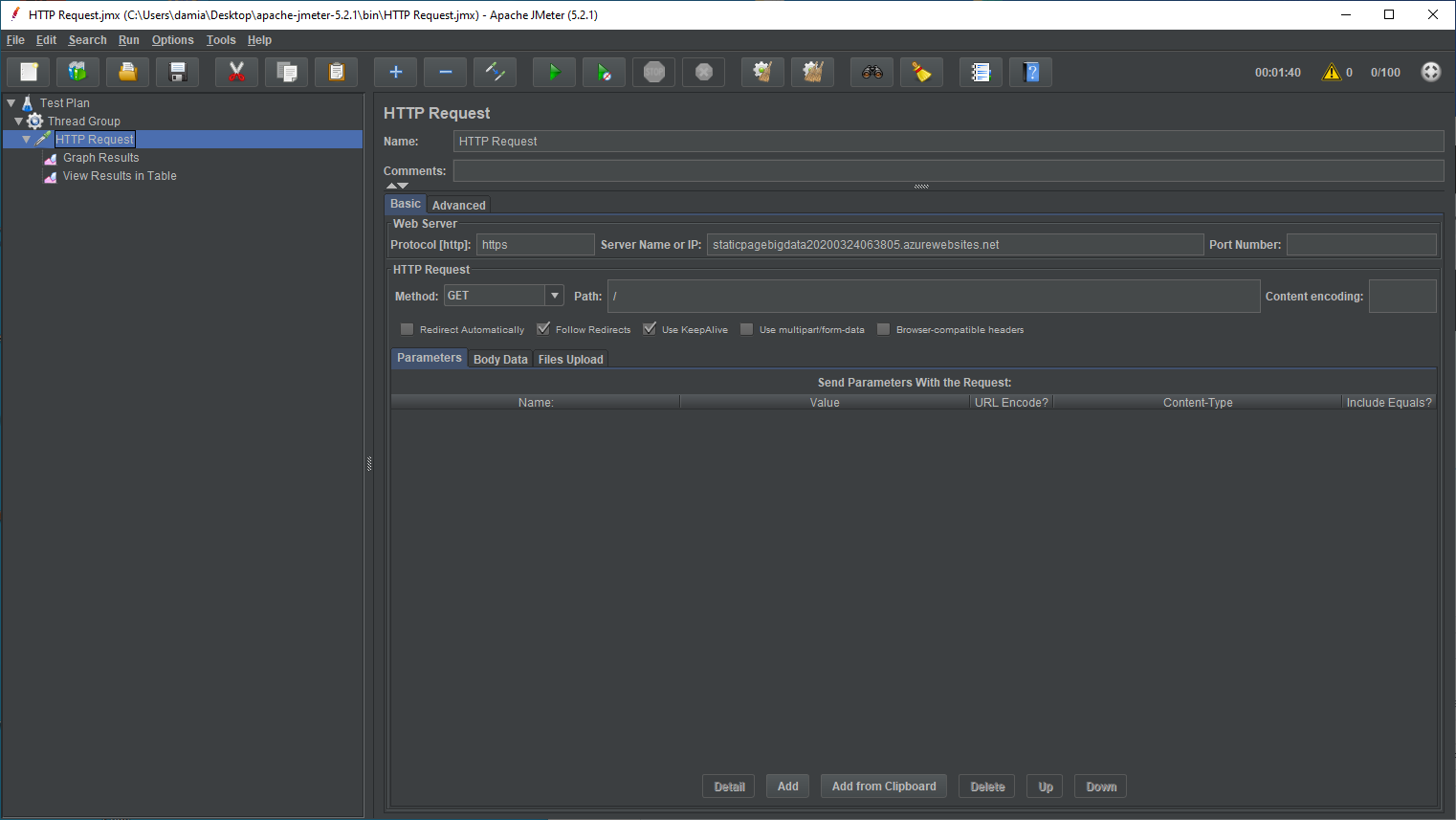Open the Method dropdown showing GET

[x=555, y=296]
